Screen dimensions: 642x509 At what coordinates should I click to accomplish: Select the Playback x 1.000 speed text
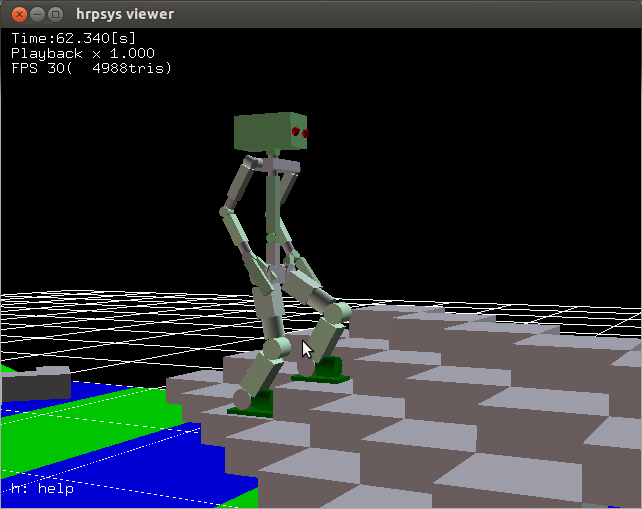(x=83, y=54)
